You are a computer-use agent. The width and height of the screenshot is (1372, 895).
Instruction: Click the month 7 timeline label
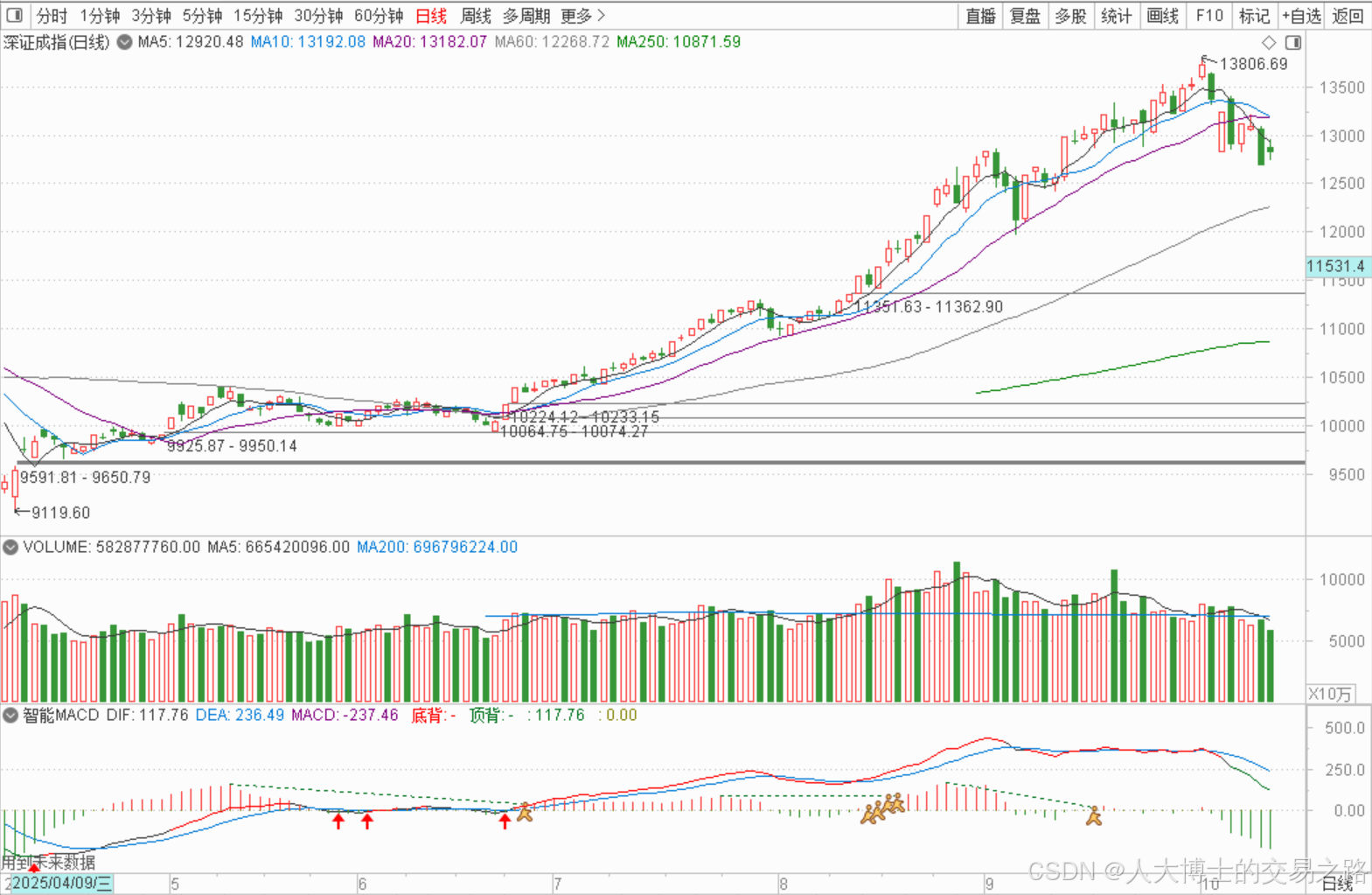click(x=557, y=885)
